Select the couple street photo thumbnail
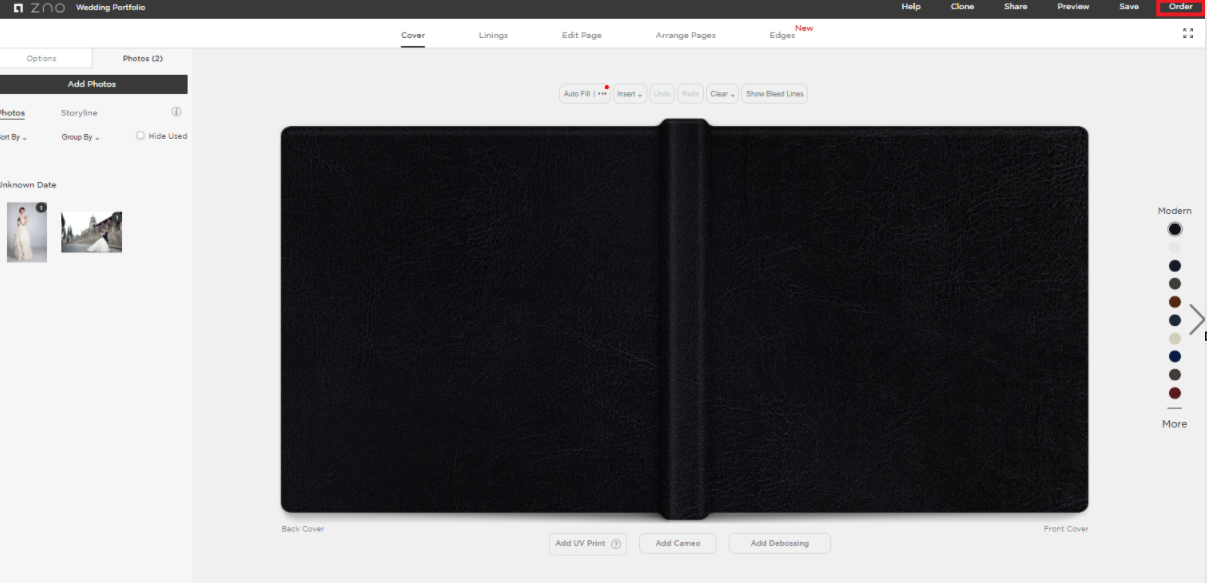The height and width of the screenshot is (583, 1207). pyautogui.click(x=91, y=232)
